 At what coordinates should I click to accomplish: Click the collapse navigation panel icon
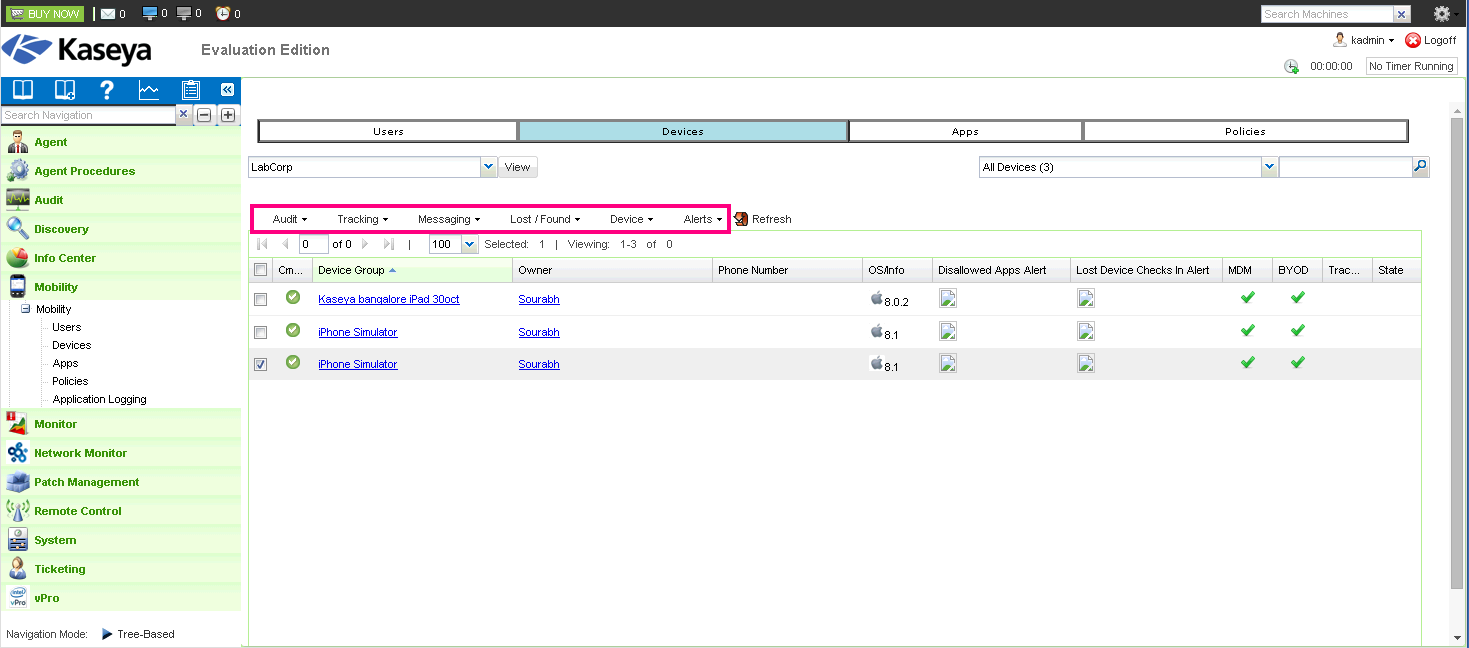(x=227, y=90)
